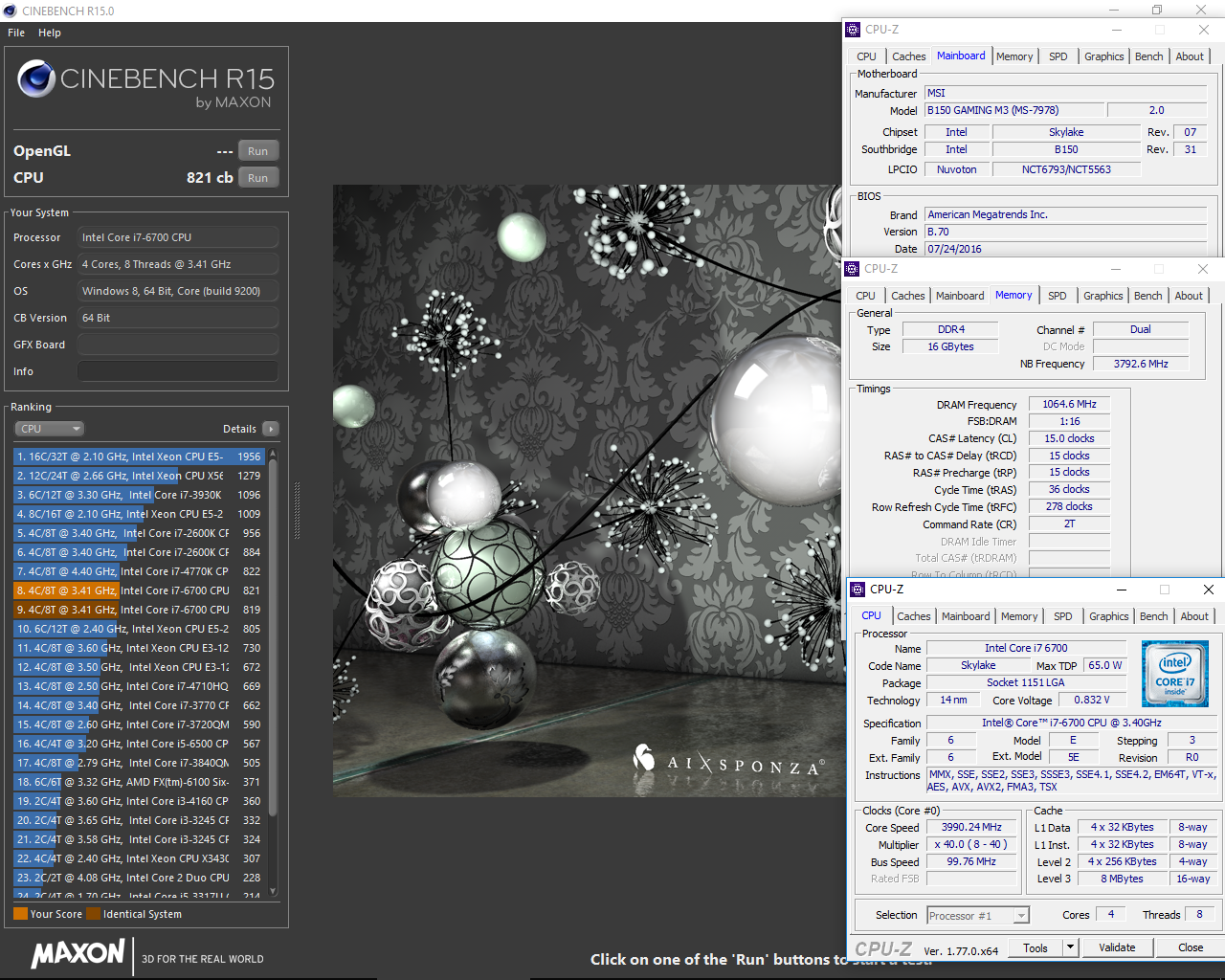Click the DRAM Frequency 1064.6 MHz value
This screenshot has width=1225, height=980.
[x=1069, y=404]
